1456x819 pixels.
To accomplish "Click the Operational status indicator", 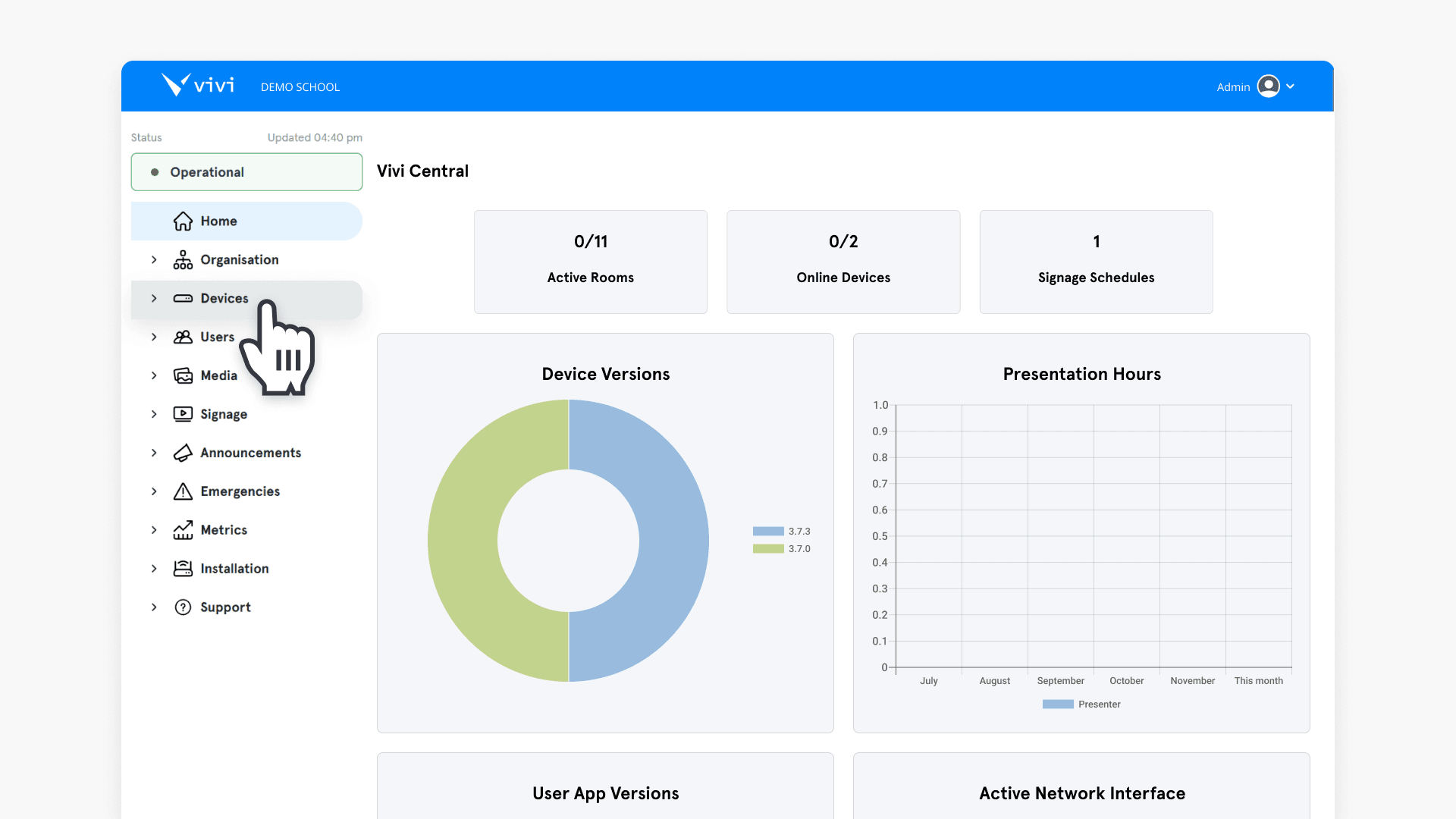I will point(246,171).
